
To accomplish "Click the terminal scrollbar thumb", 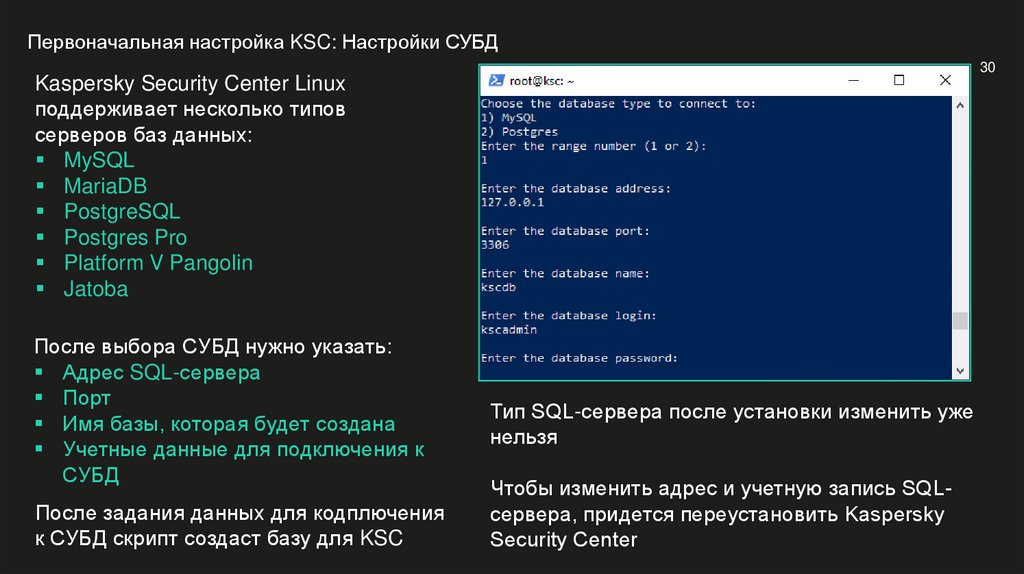I will tap(960, 321).
